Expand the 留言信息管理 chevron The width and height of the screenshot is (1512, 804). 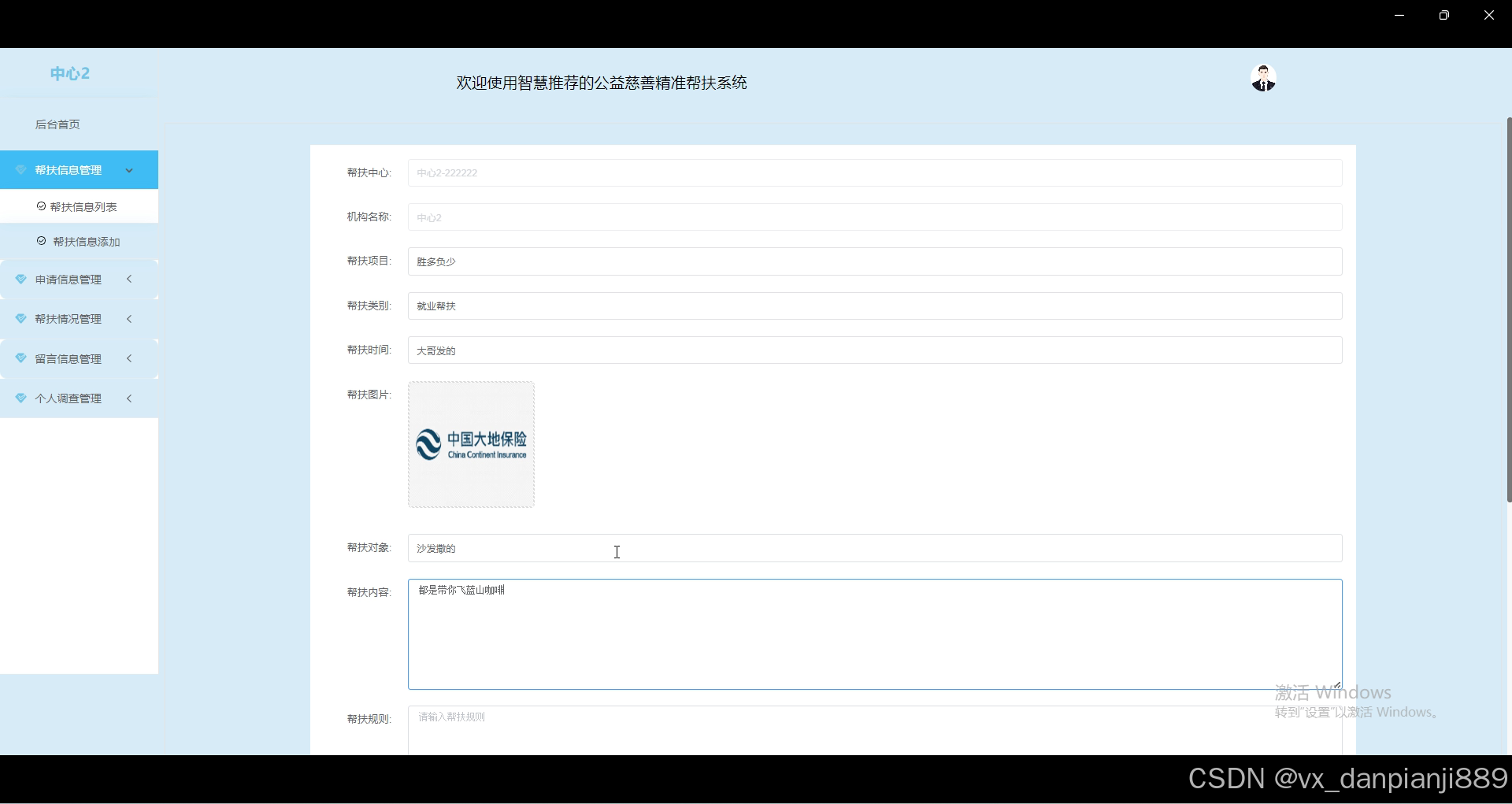click(129, 358)
